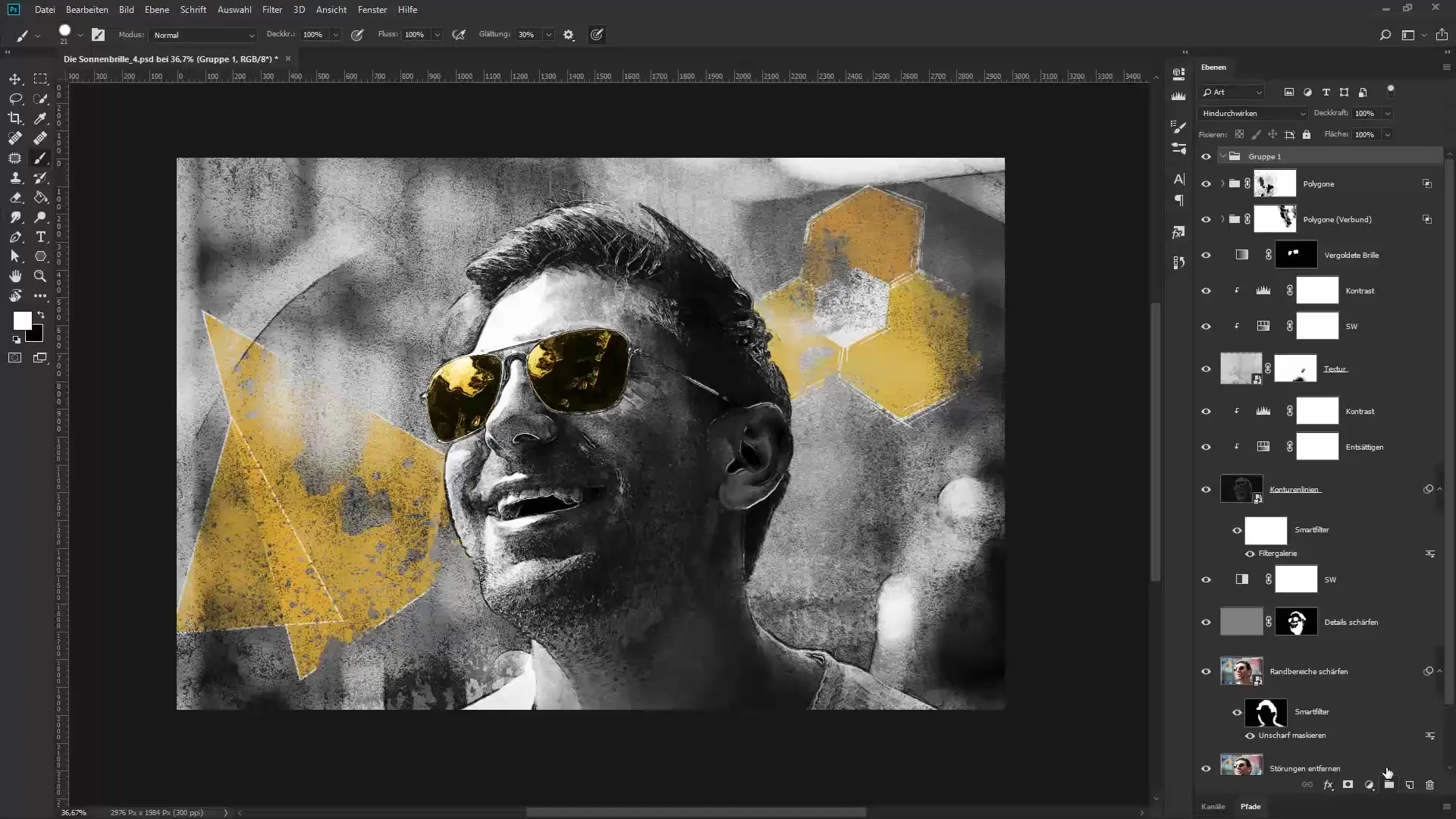Select the Clone Stamp tool

click(15, 177)
